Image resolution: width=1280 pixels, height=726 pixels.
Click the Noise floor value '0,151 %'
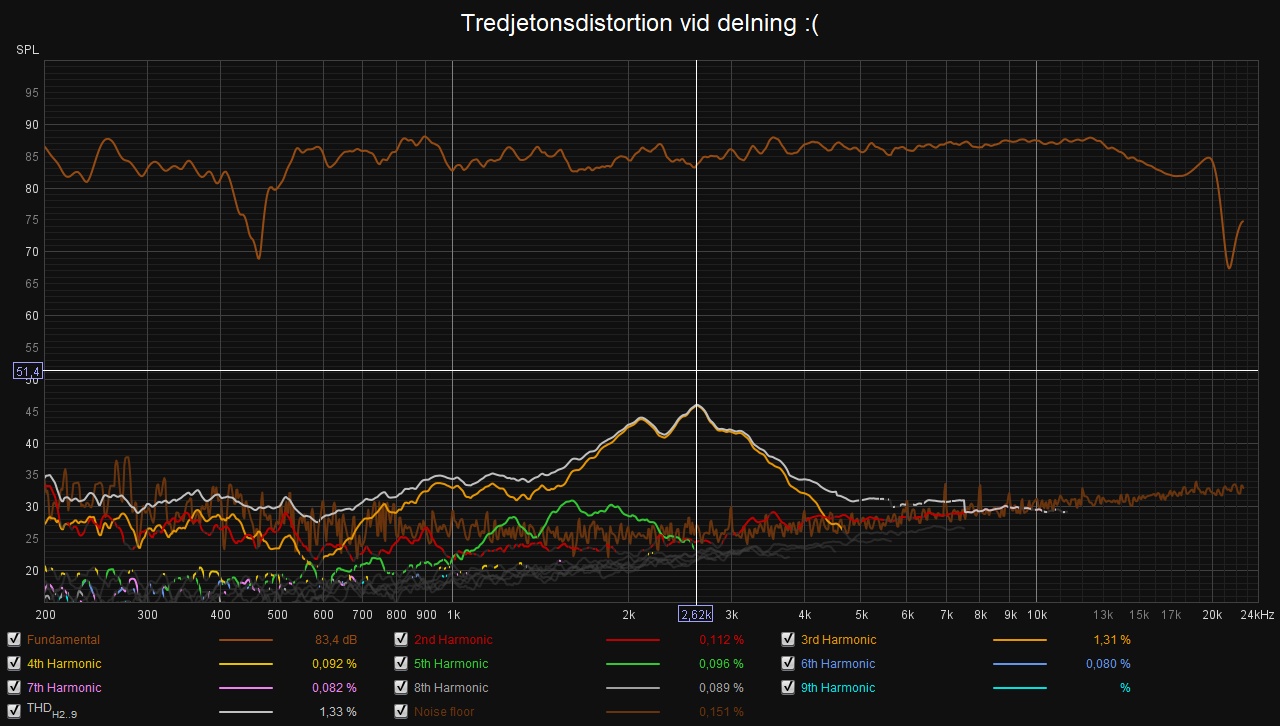click(720, 712)
